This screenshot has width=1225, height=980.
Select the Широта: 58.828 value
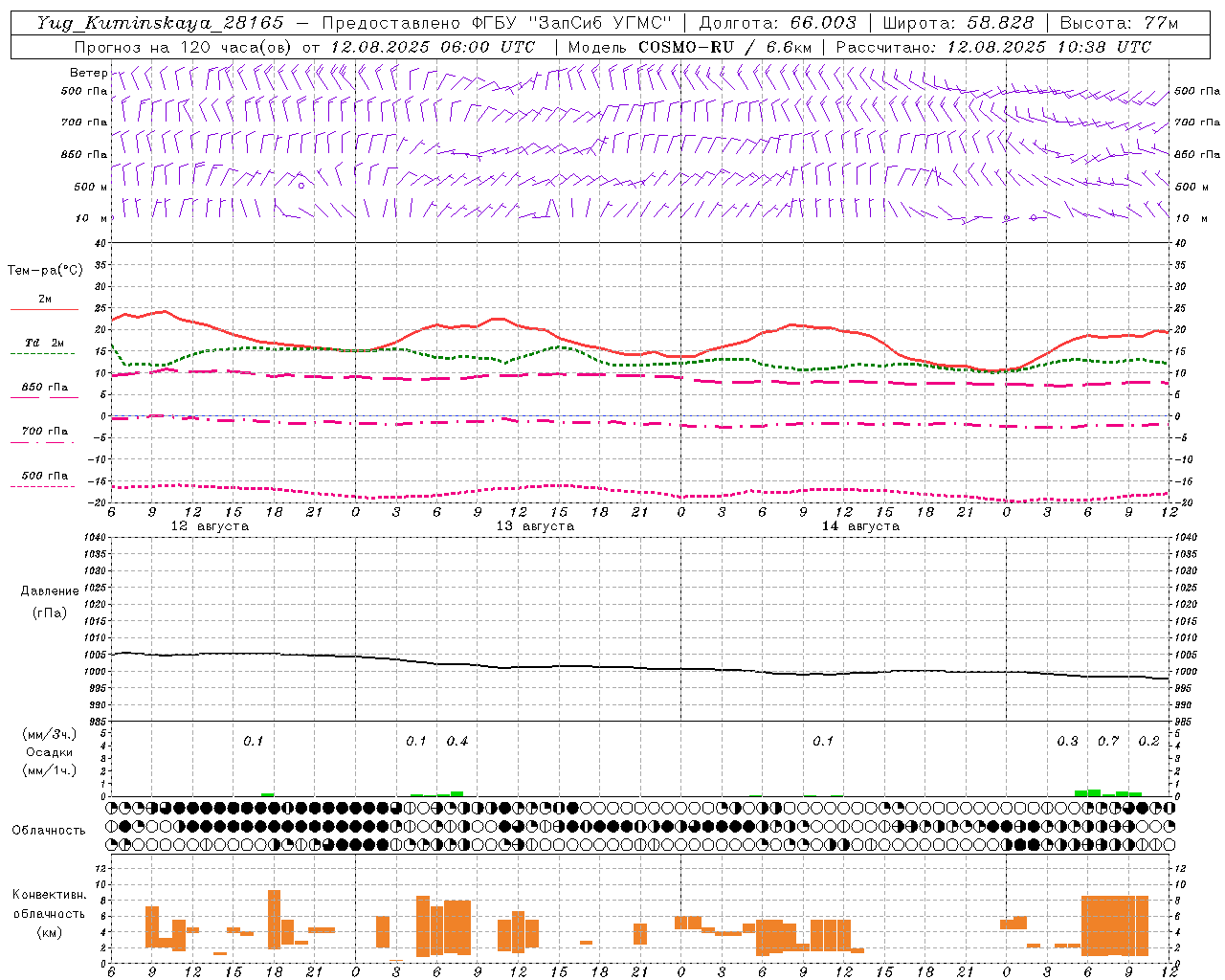tap(958, 23)
